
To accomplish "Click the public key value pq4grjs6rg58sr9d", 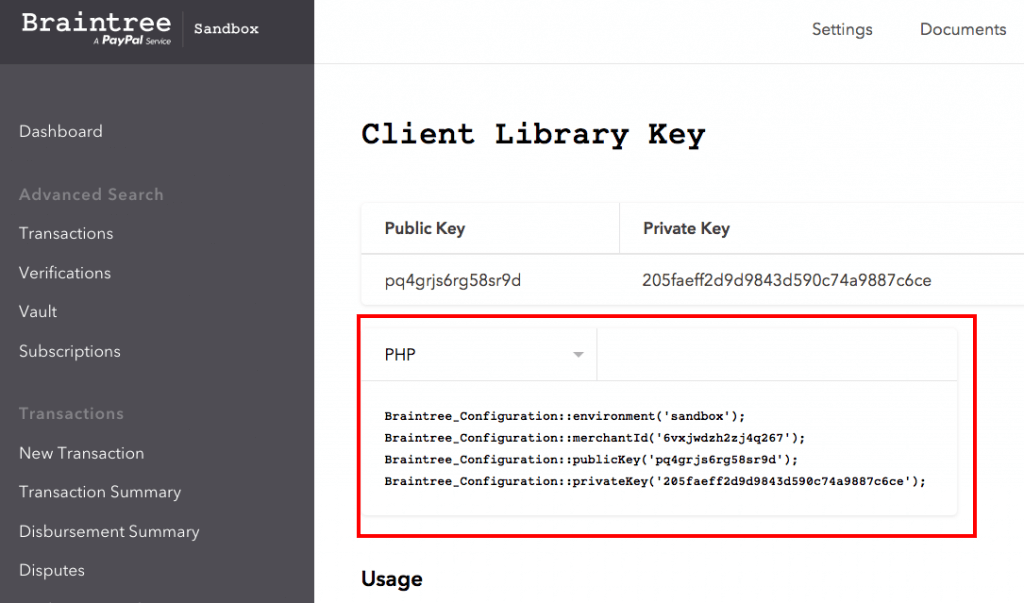I will pos(450,280).
